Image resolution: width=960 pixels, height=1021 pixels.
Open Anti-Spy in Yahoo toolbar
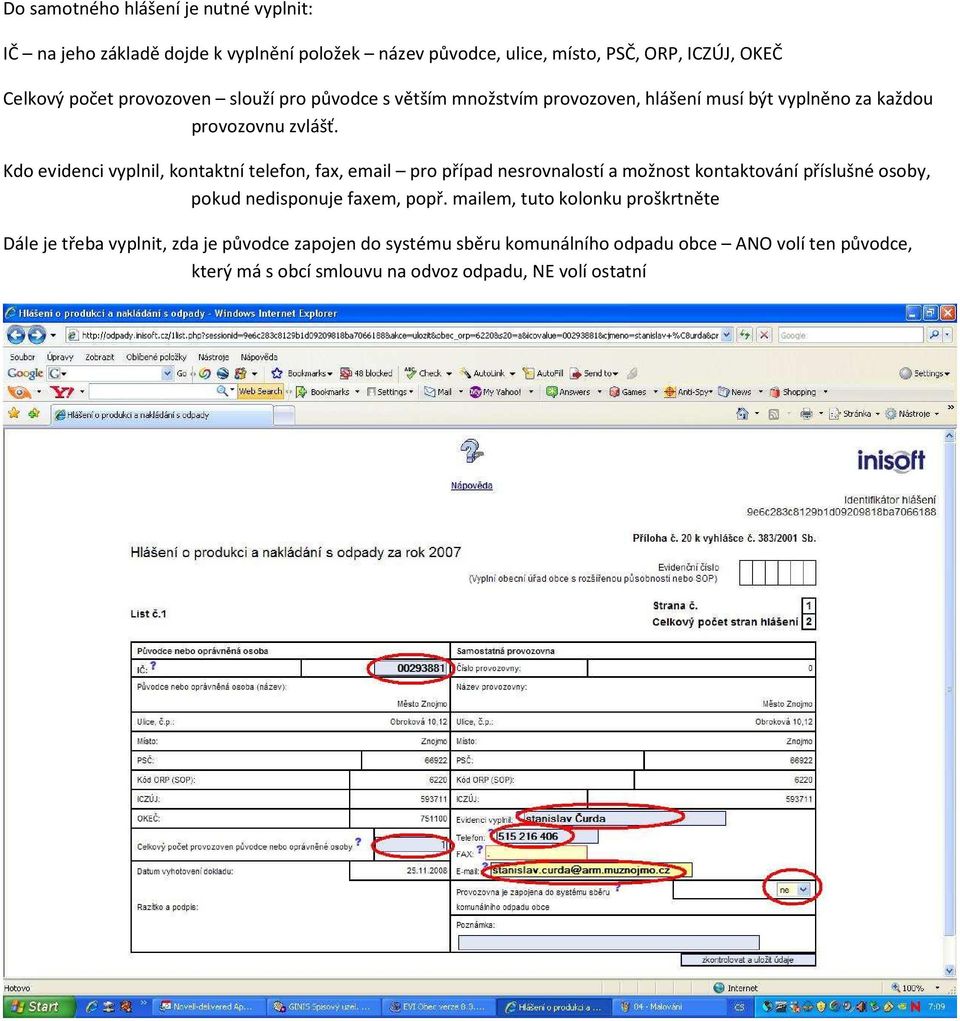688,392
